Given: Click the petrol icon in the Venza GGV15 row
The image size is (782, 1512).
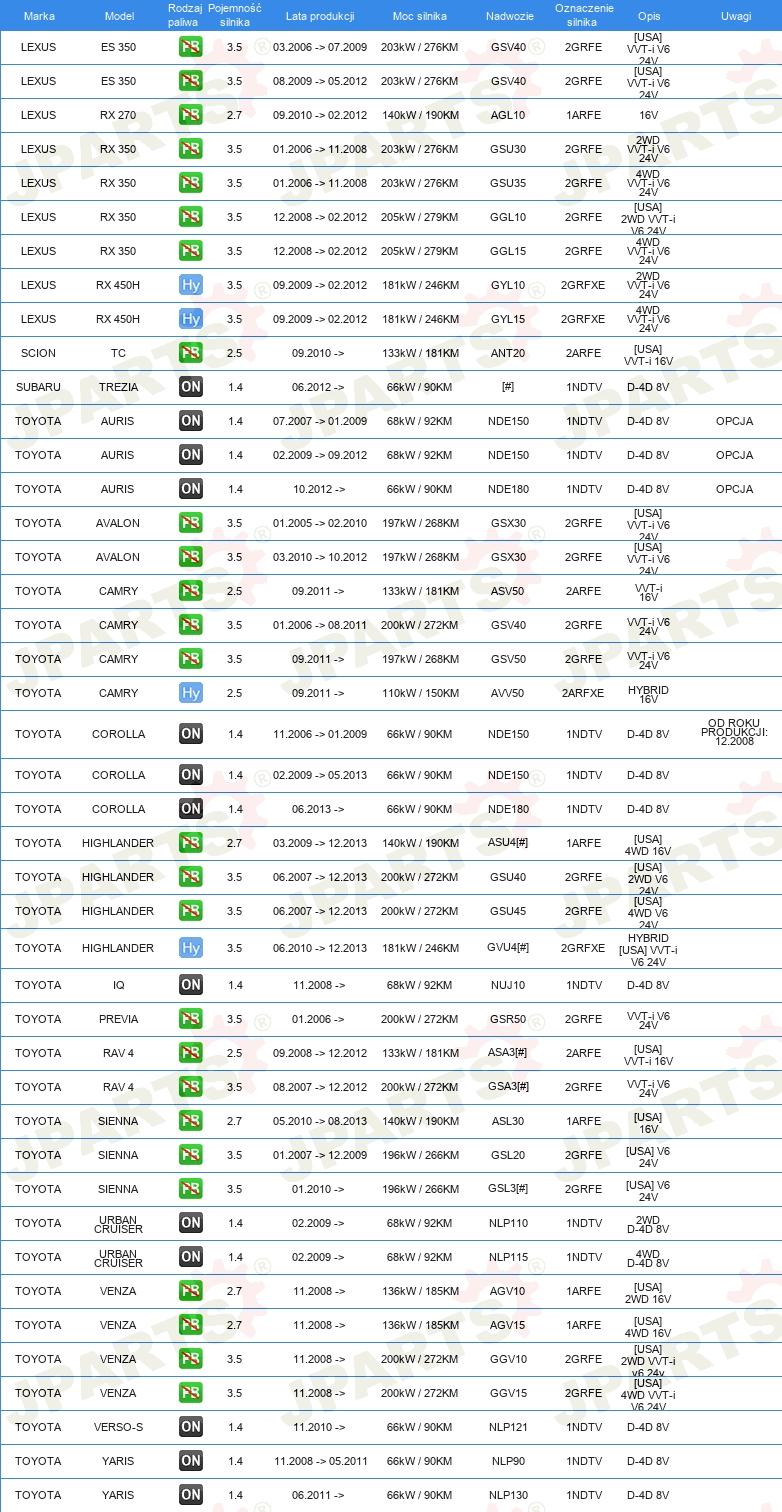Looking at the screenshot, I should (x=191, y=1393).
